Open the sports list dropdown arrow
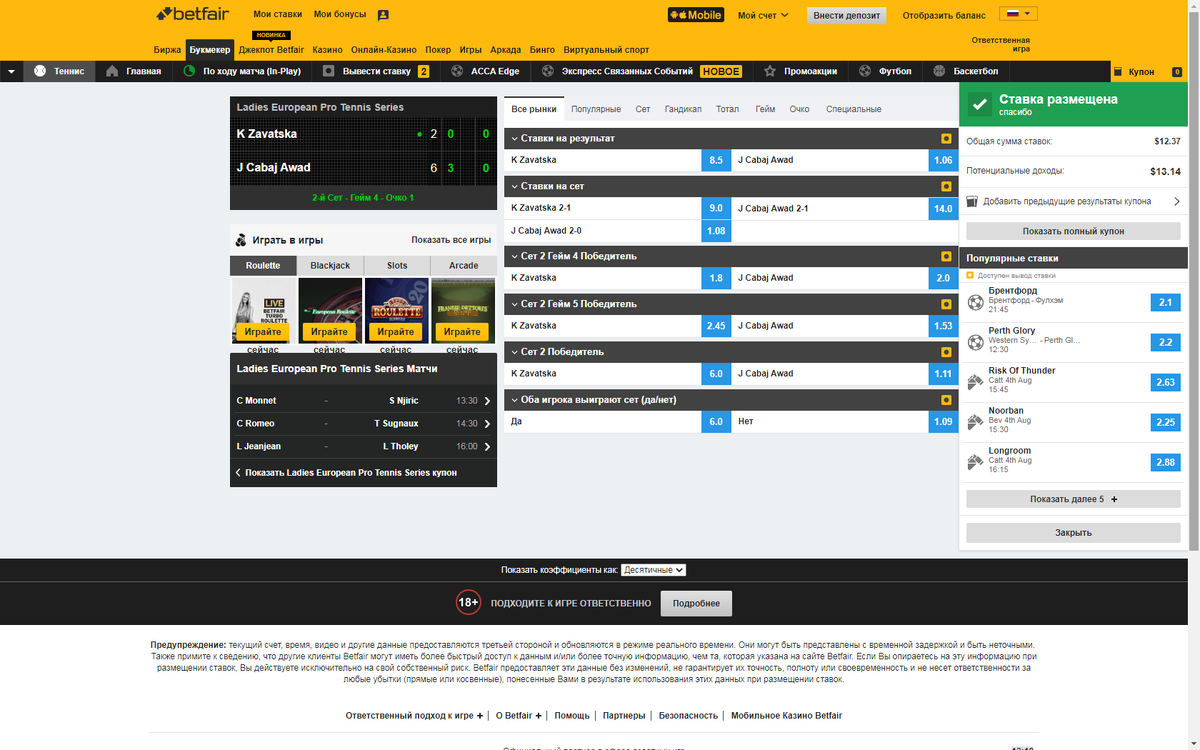Viewport: 1200px width, 750px height. pos(11,71)
